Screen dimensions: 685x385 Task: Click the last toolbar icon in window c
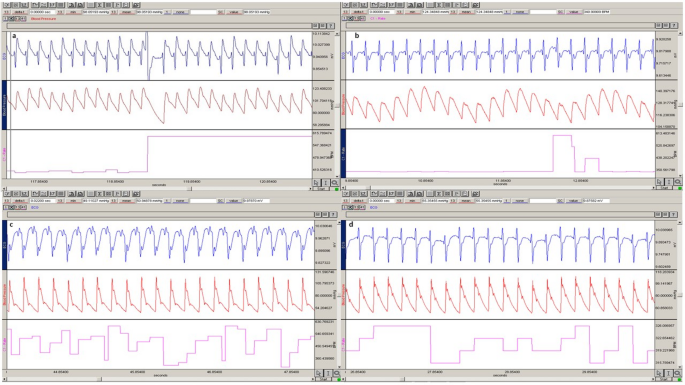[136, 194]
